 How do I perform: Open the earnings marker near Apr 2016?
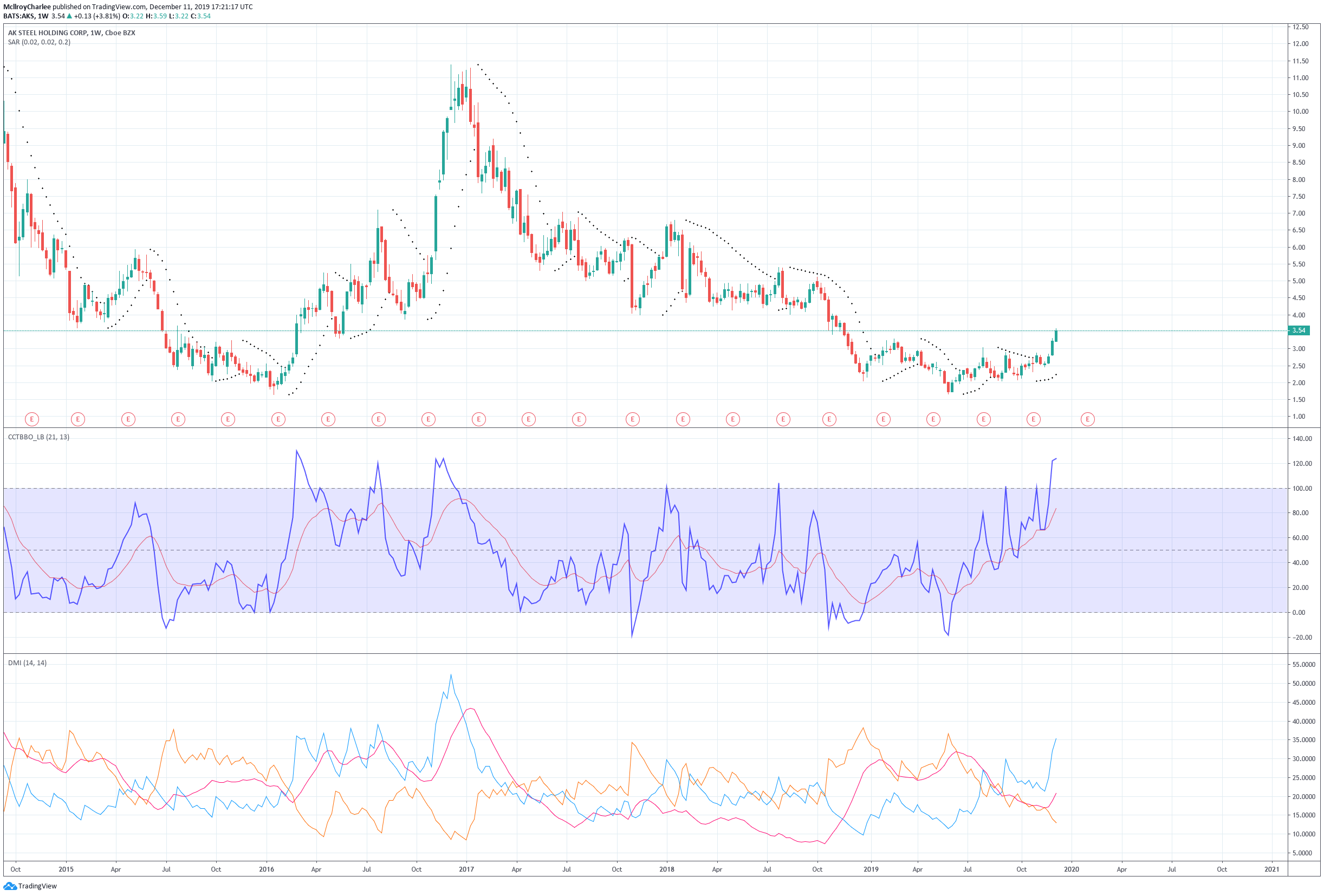[x=328, y=419]
